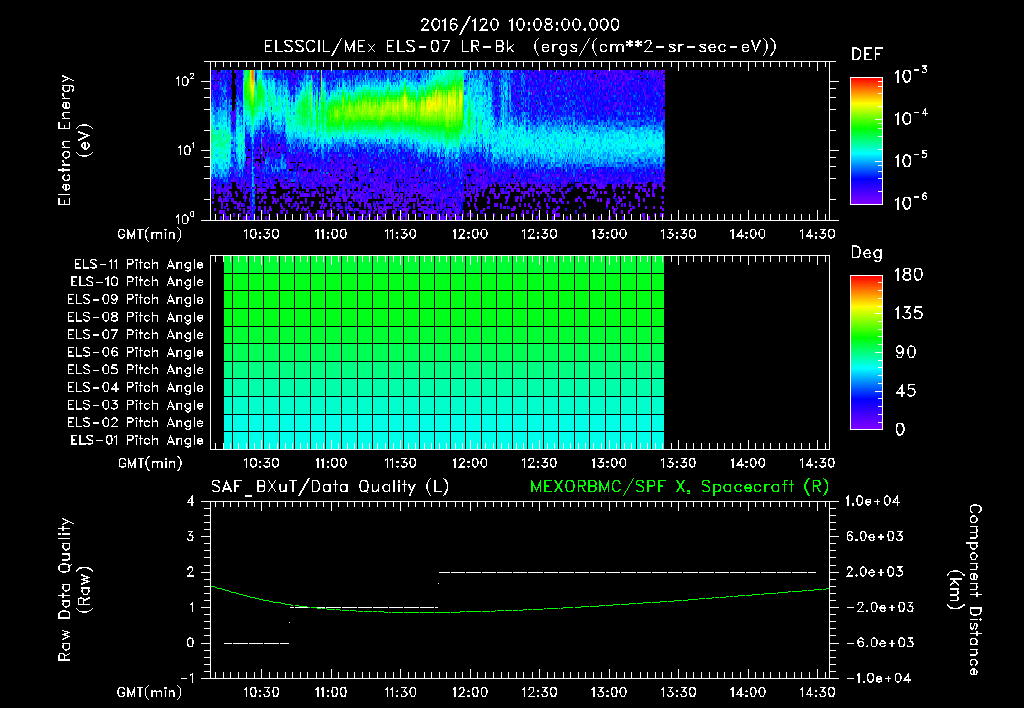
Task: Click the Component Distance (km) axis label
Action: point(965,590)
